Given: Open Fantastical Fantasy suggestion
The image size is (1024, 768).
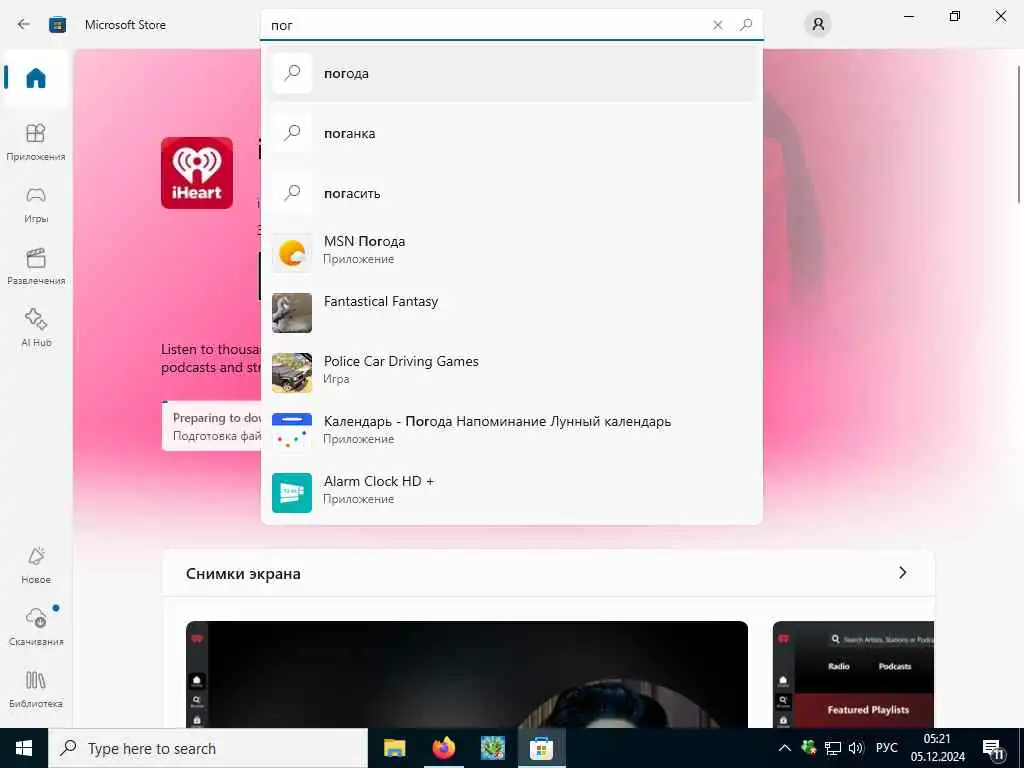Looking at the screenshot, I should (511, 313).
